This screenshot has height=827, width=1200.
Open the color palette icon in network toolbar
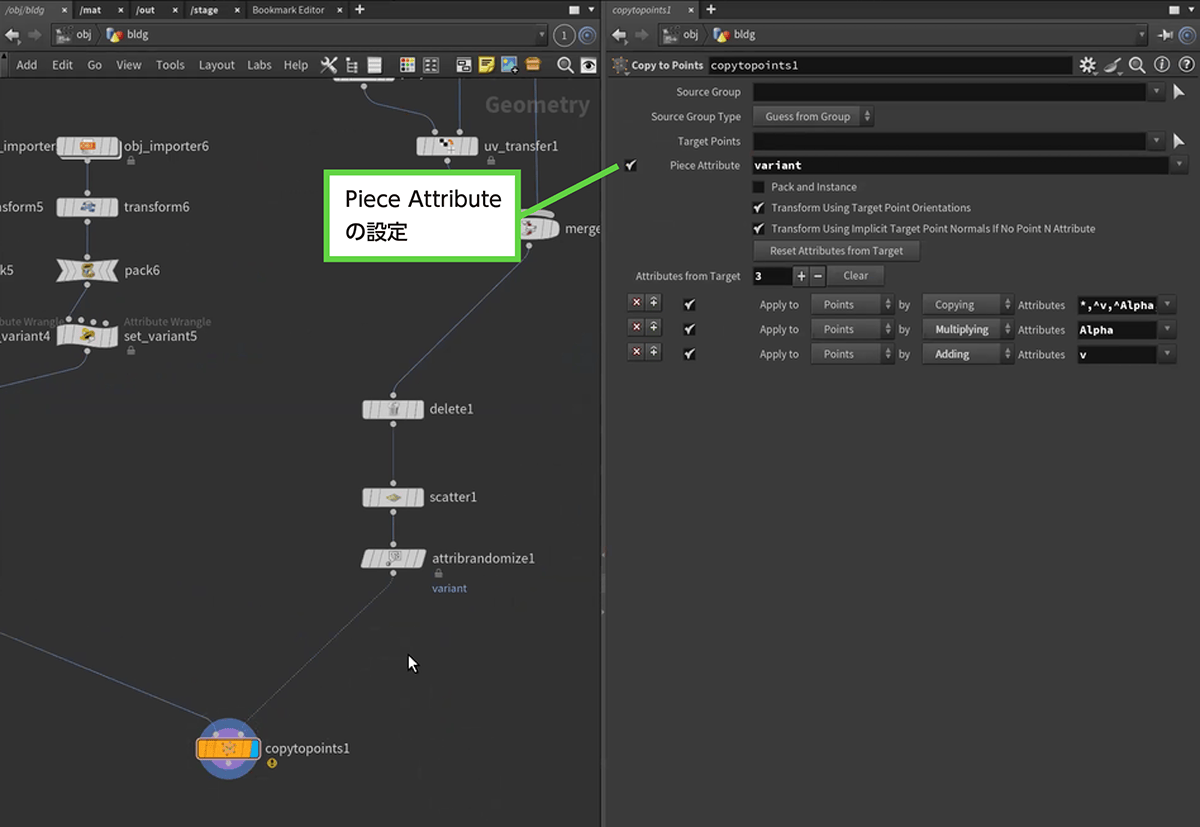[407, 65]
